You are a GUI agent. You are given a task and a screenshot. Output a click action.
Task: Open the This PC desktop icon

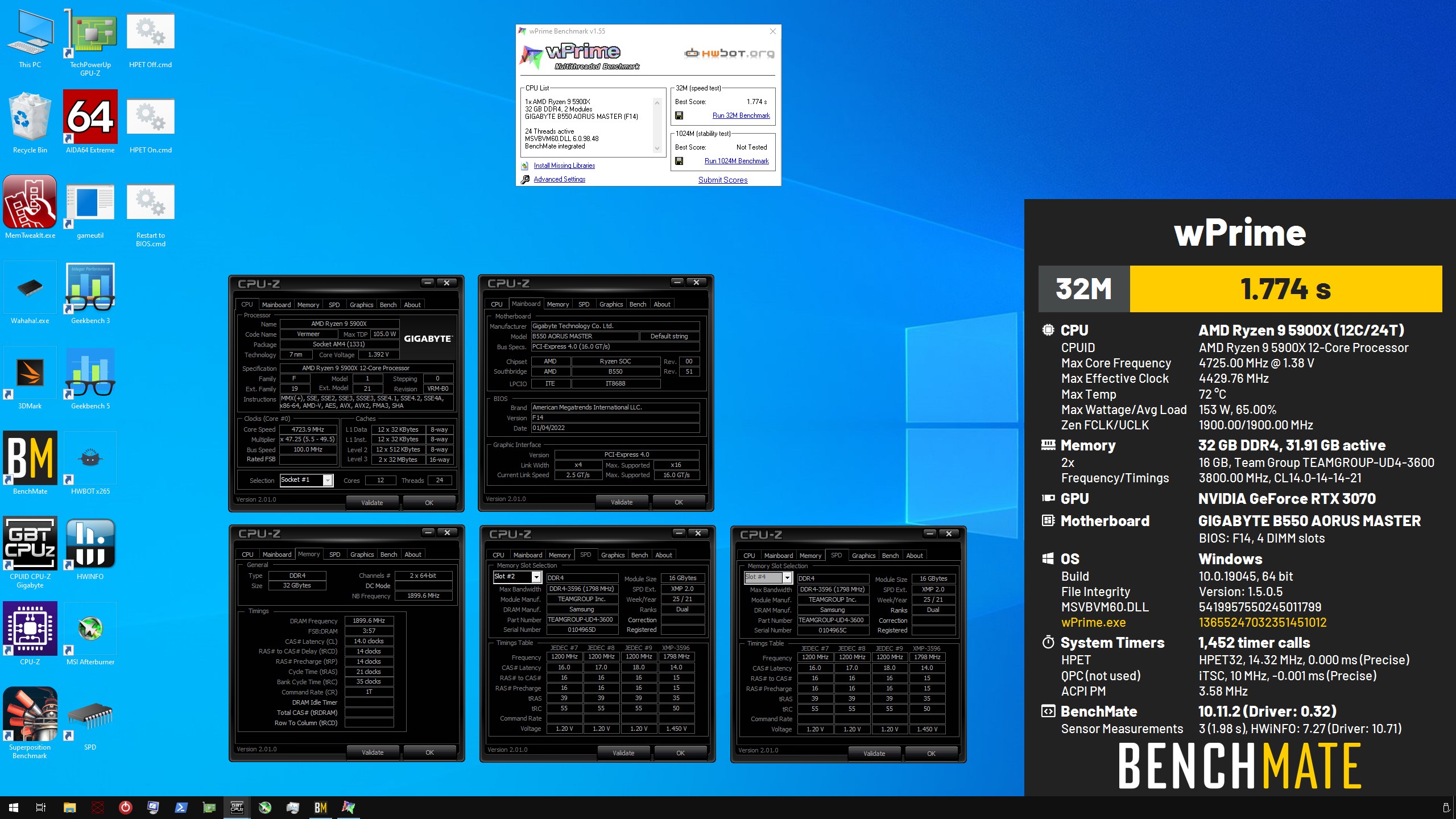coord(30,38)
